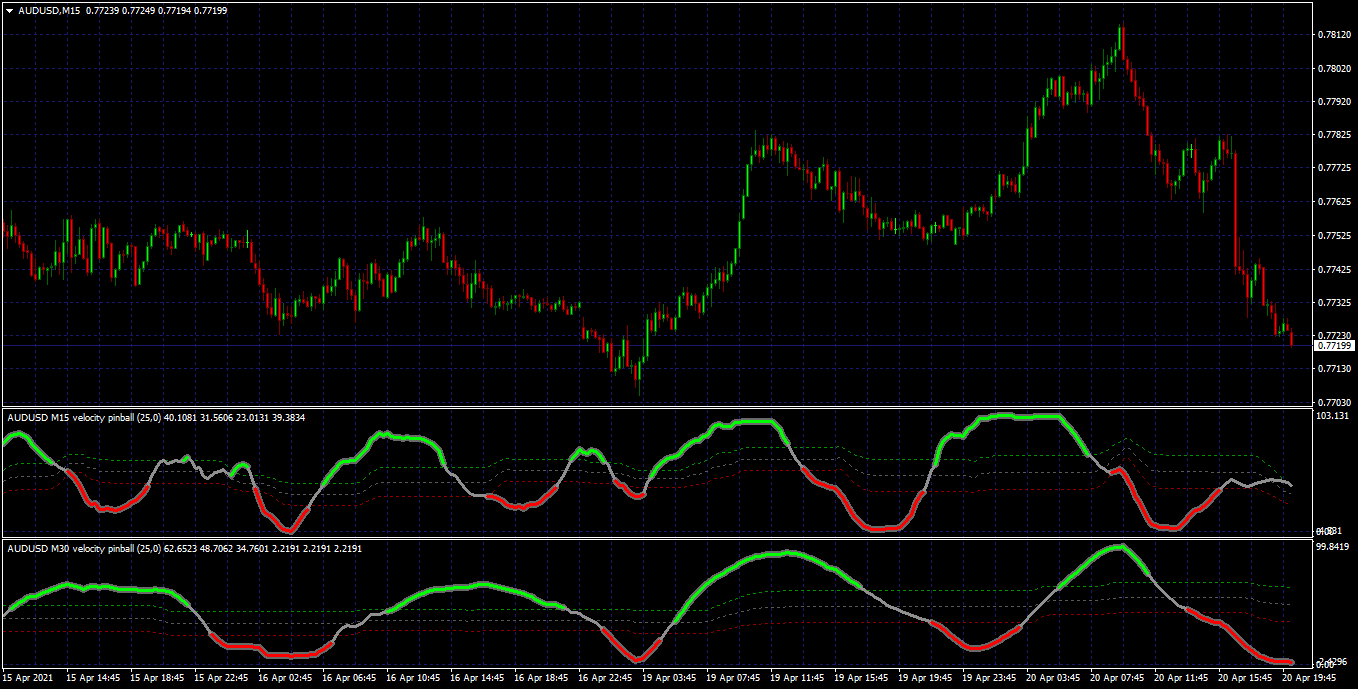Click the 0.78120 price scale label
1358x689 pixels.
pyautogui.click(x=1333, y=35)
